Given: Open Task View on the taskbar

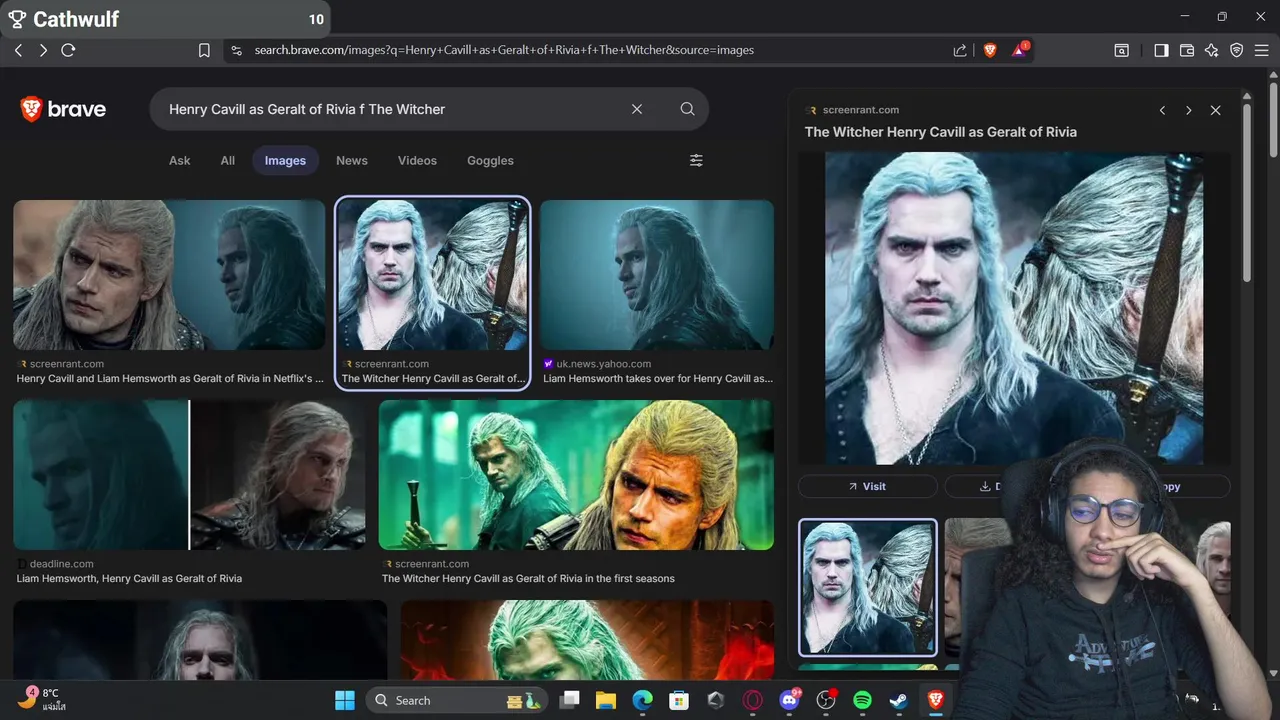Looking at the screenshot, I should pyautogui.click(x=570, y=700).
